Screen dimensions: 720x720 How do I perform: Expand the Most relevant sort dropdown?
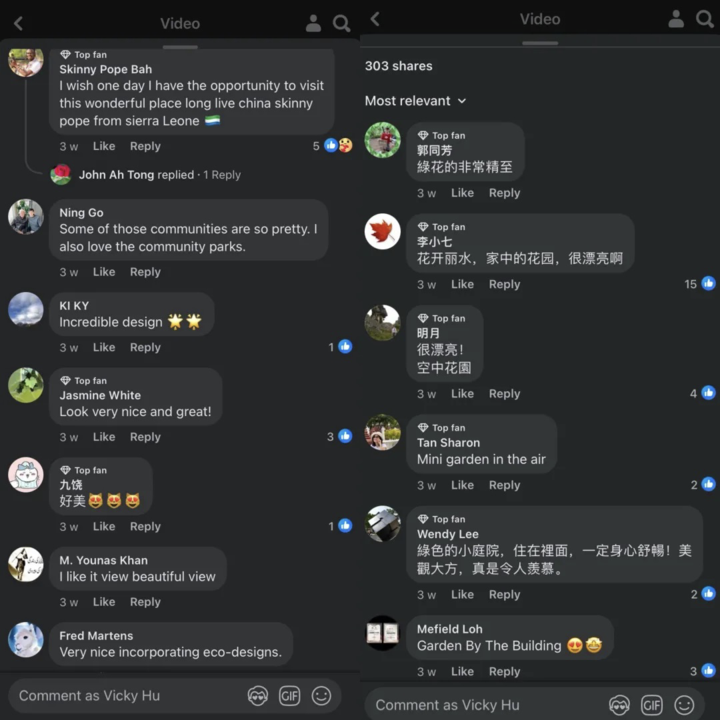coord(416,101)
